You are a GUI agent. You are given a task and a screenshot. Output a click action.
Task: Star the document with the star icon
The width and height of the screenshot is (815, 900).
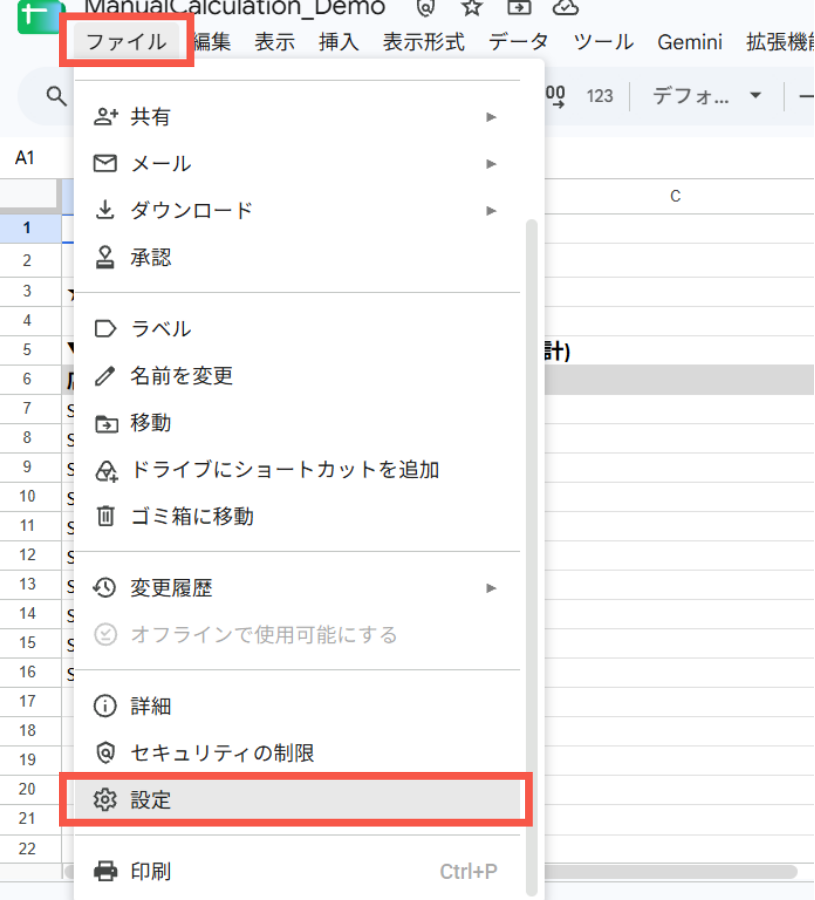(x=472, y=7)
